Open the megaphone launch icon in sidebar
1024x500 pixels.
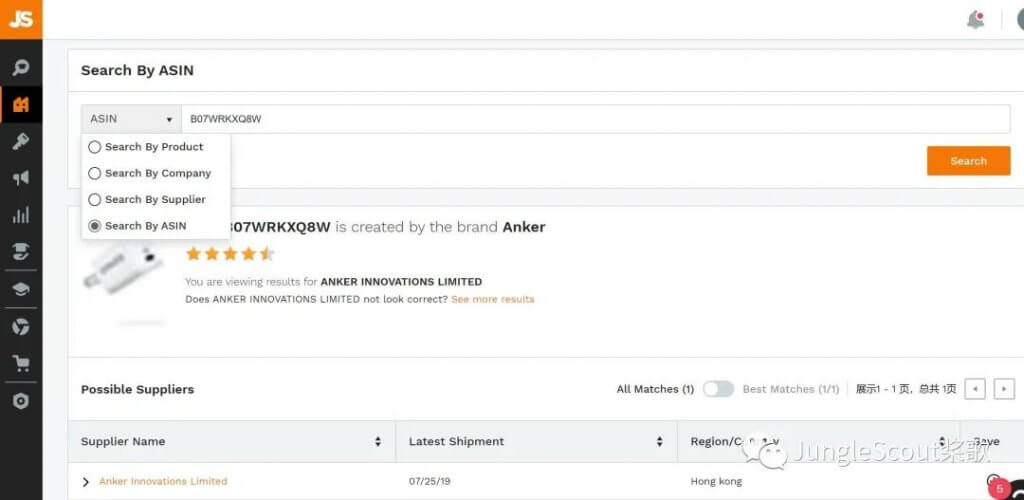21,178
